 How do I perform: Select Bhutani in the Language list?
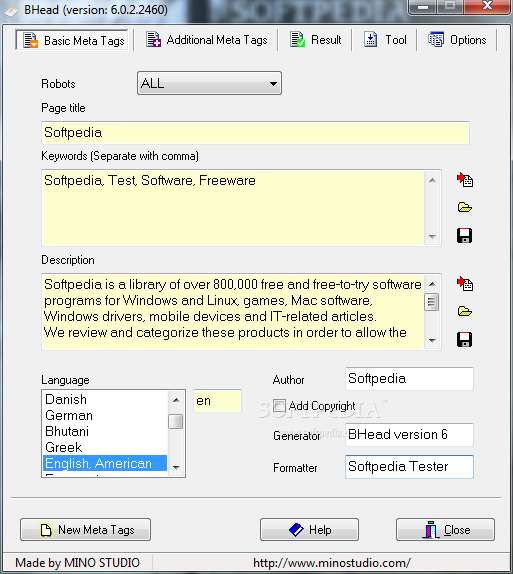point(105,431)
